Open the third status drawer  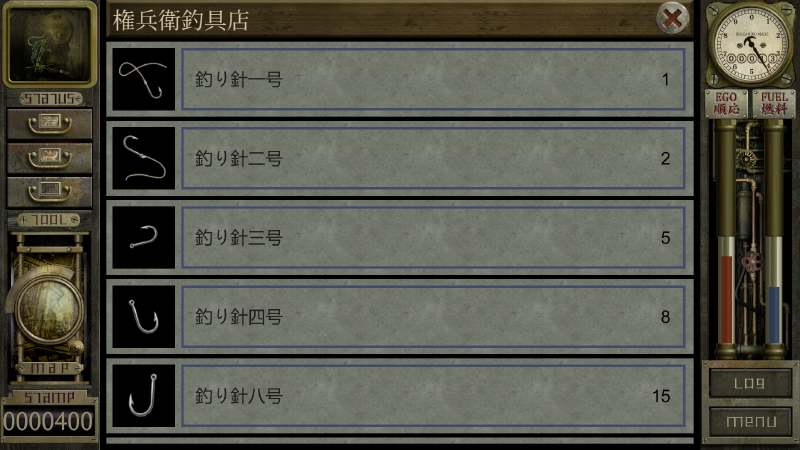click(49, 191)
